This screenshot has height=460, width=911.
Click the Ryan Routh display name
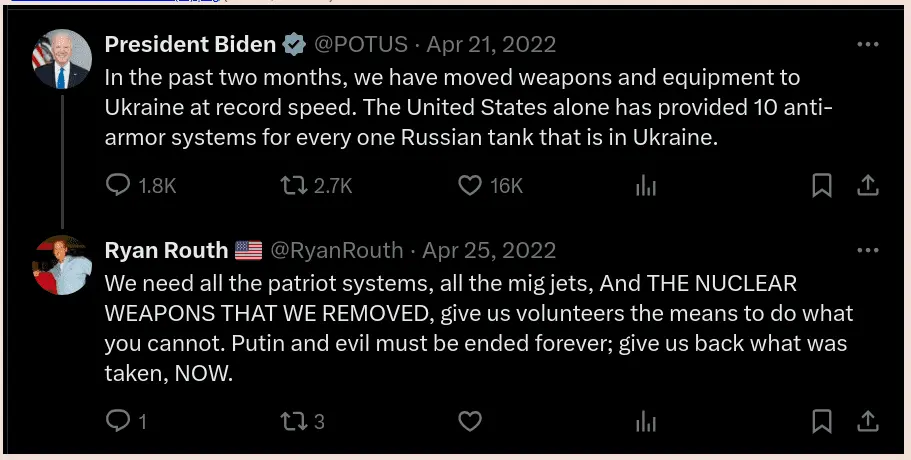(x=166, y=250)
